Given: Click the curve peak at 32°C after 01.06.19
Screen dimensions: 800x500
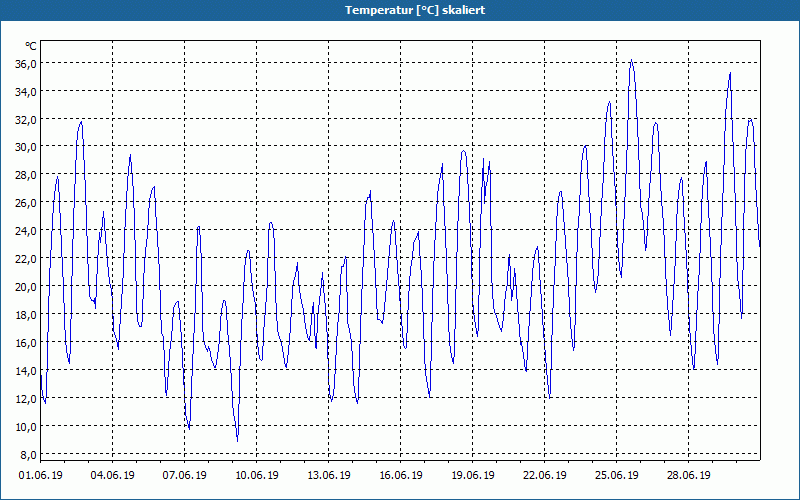Looking at the screenshot, I should pyautogui.click(x=81, y=122).
